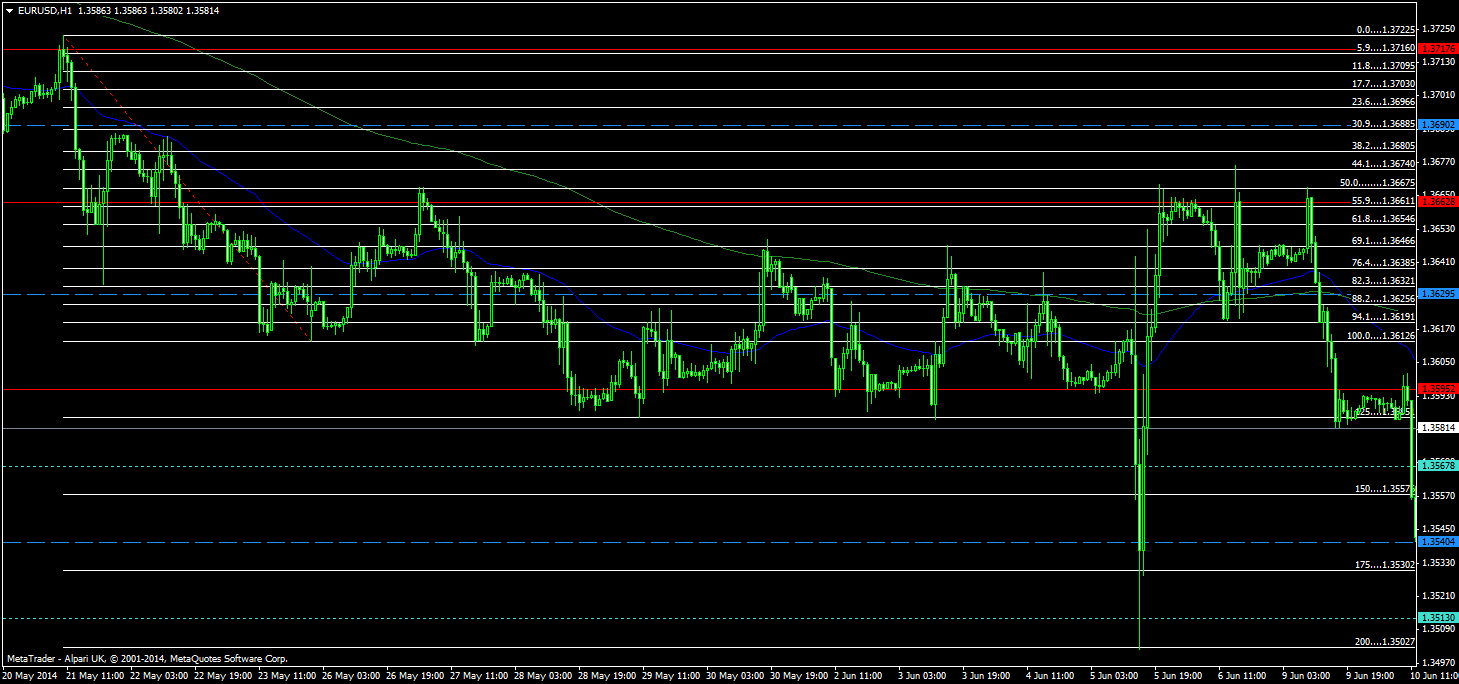1459x684 pixels.
Task: Select the cyan 1.35678 price tag
Action: [x=1438, y=466]
